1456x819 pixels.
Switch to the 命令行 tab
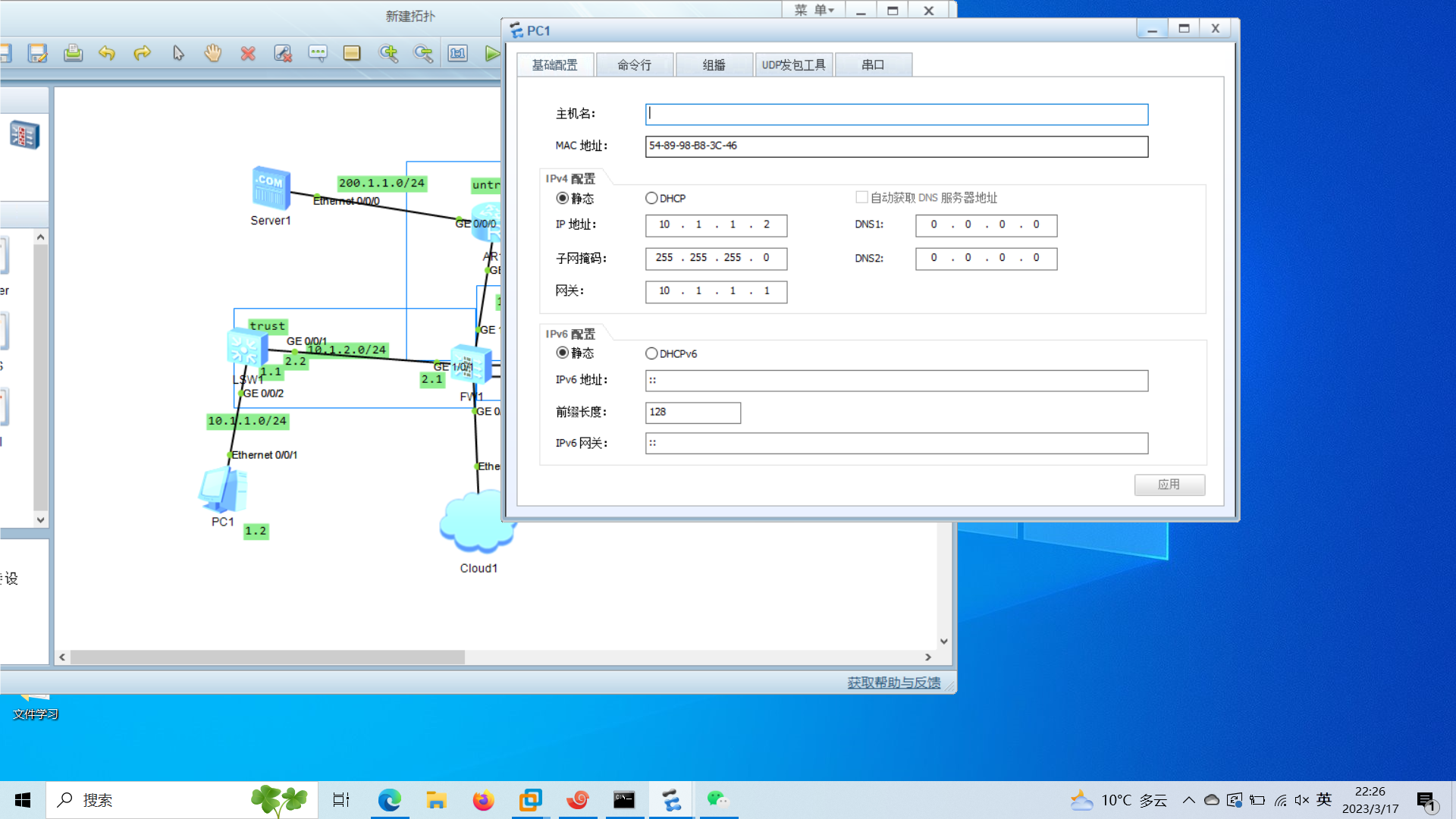pos(634,65)
